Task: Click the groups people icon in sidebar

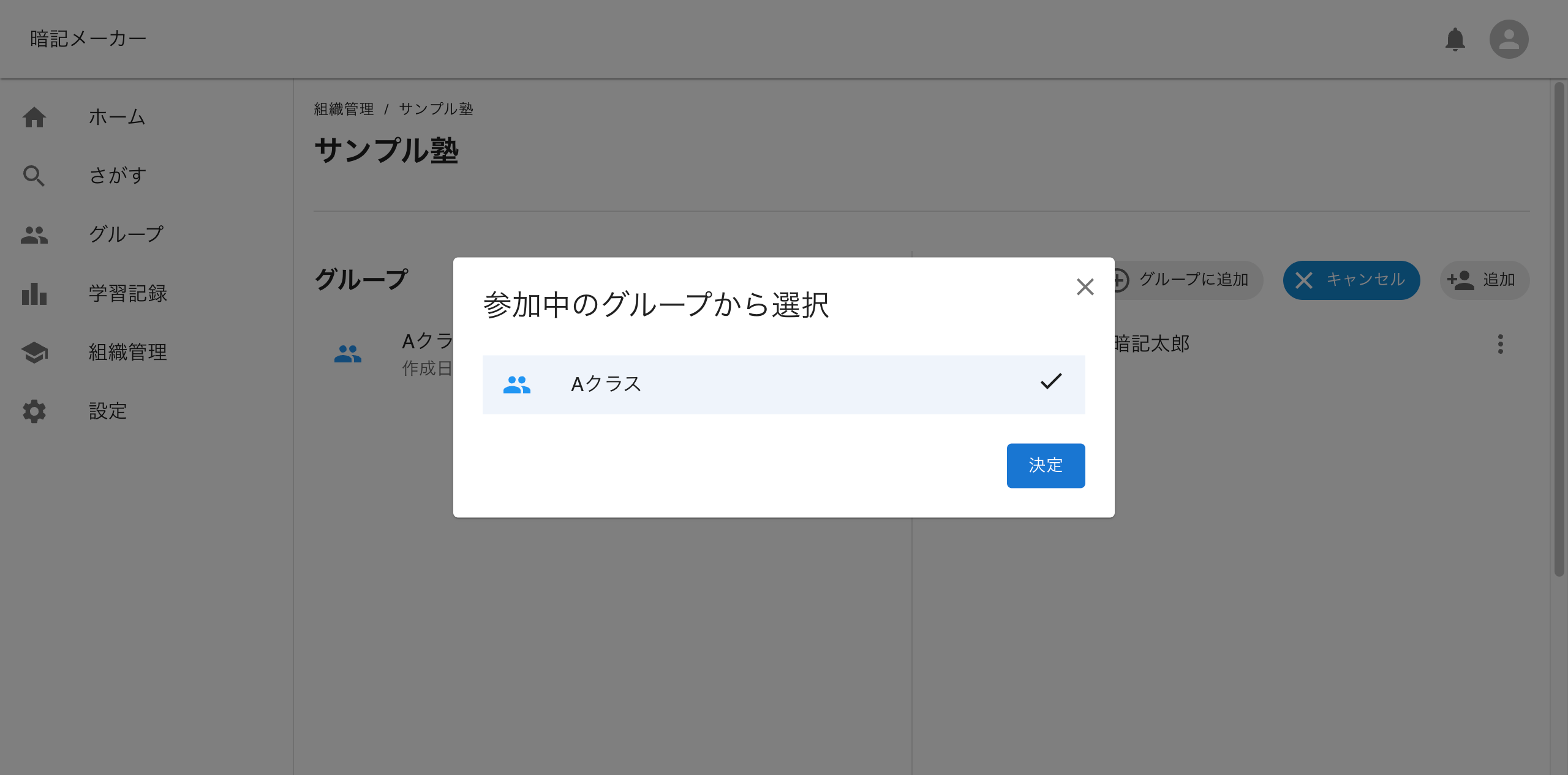Action: (34, 234)
